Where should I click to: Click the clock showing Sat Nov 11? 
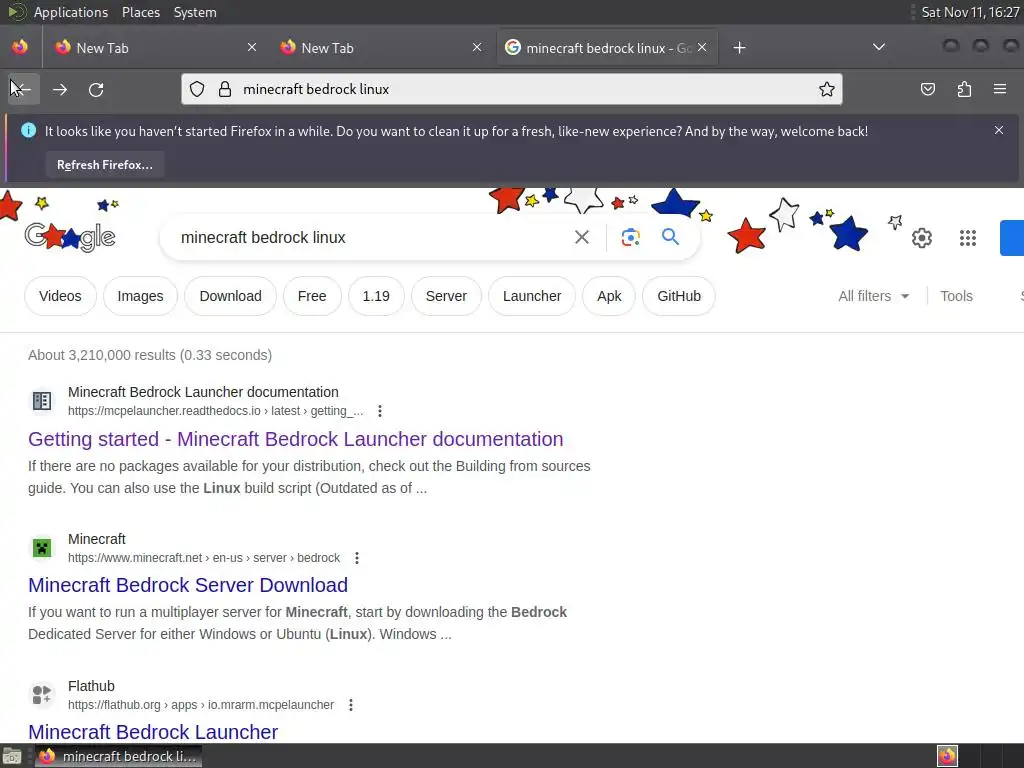tap(969, 12)
